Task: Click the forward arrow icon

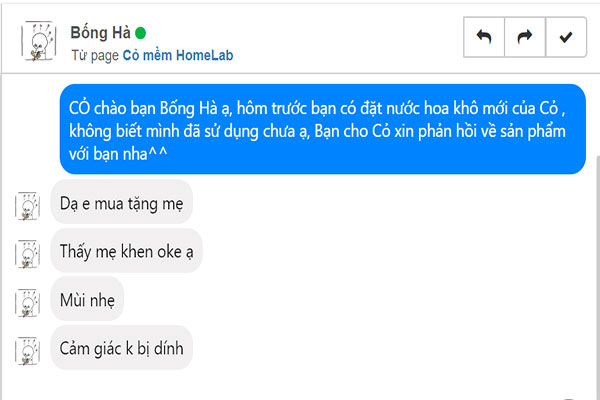Action: click(x=525, y=37)
